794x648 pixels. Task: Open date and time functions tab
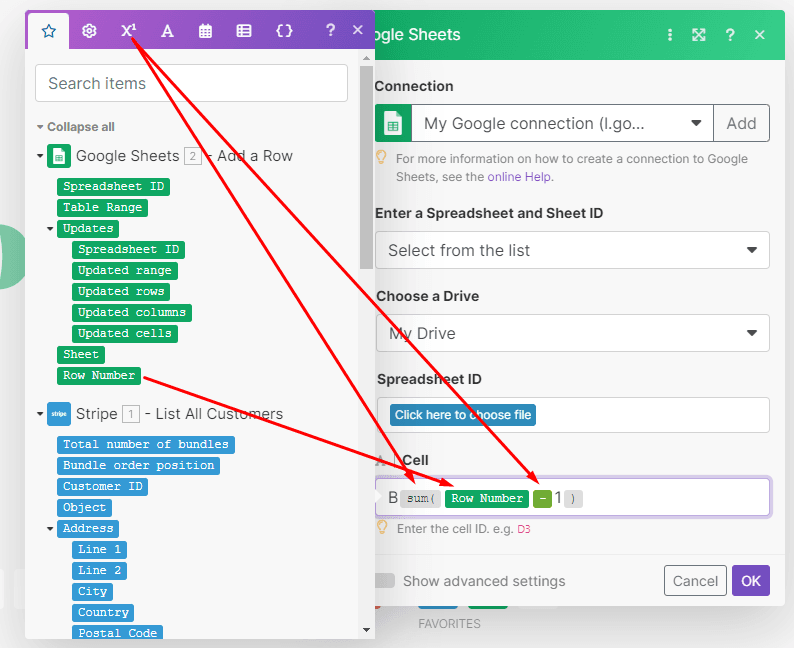pyautogui.click(x=205, y=31)
